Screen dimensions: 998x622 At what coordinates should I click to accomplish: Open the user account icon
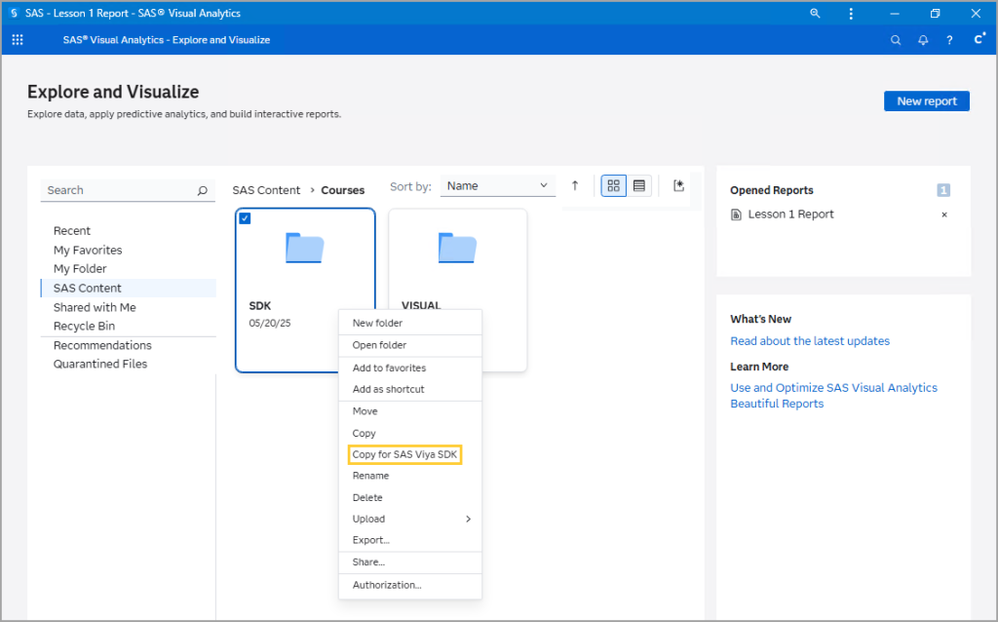point(979,39)
